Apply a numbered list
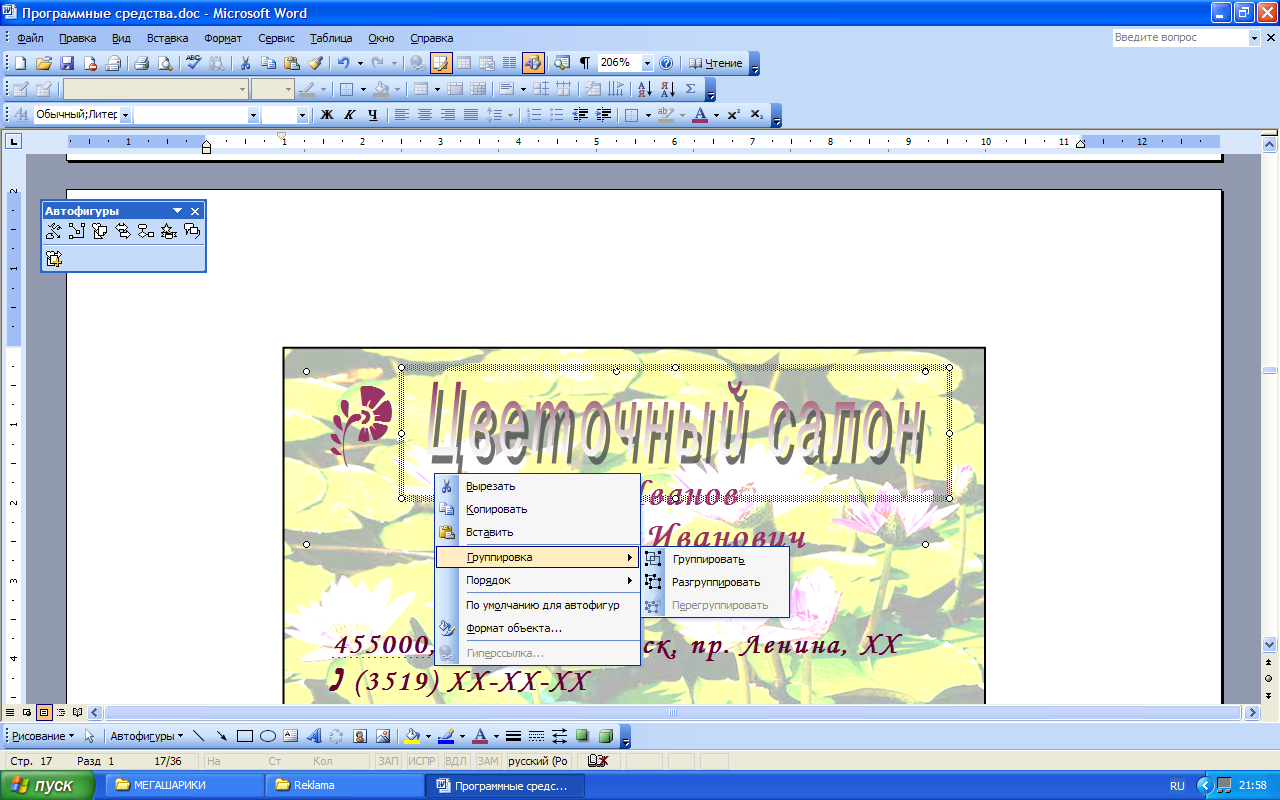1280x800 pixels. (x=534, y=115)
